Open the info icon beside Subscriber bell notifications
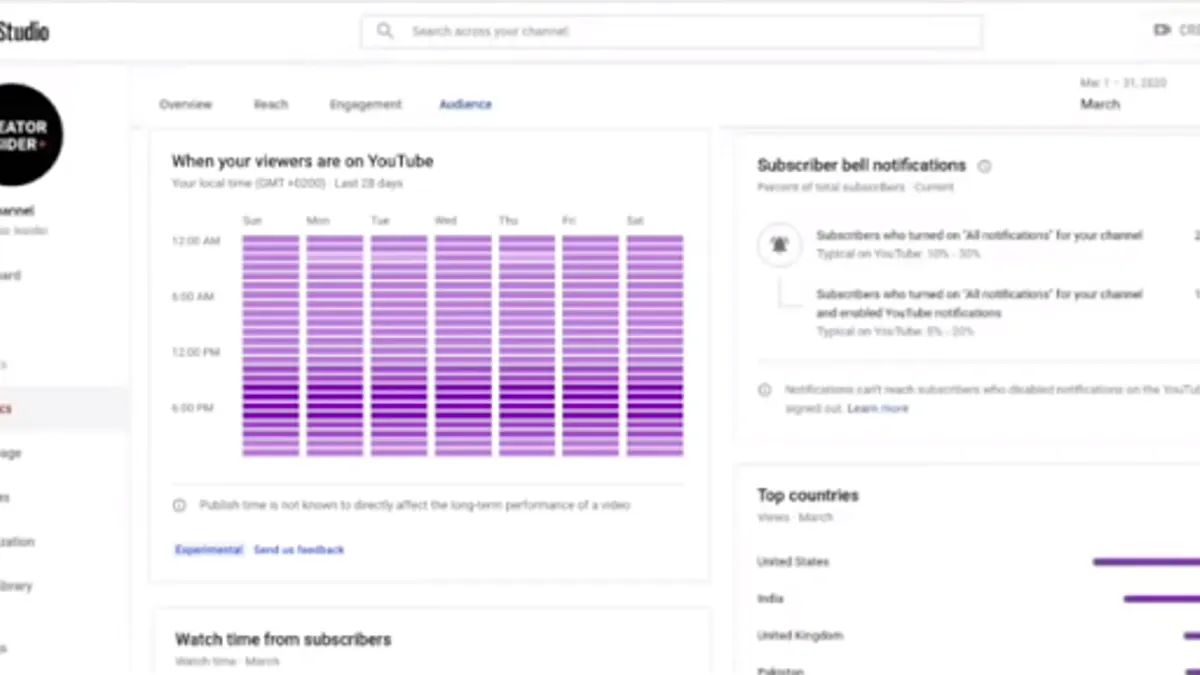 click(984, 166)
